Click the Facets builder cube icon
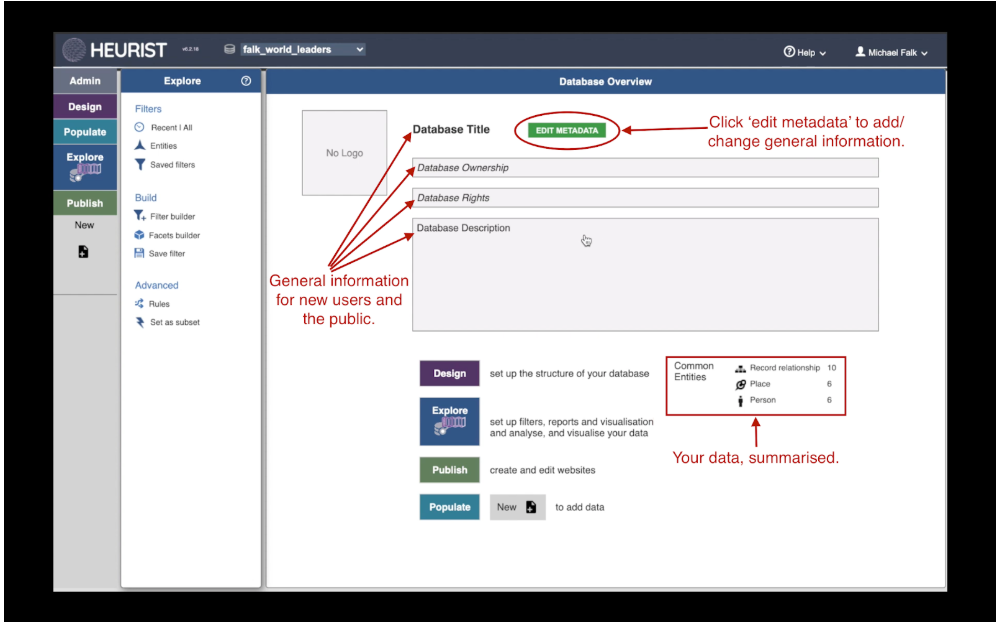The height and width of the screenshot is (622, 996). point(139,235)
